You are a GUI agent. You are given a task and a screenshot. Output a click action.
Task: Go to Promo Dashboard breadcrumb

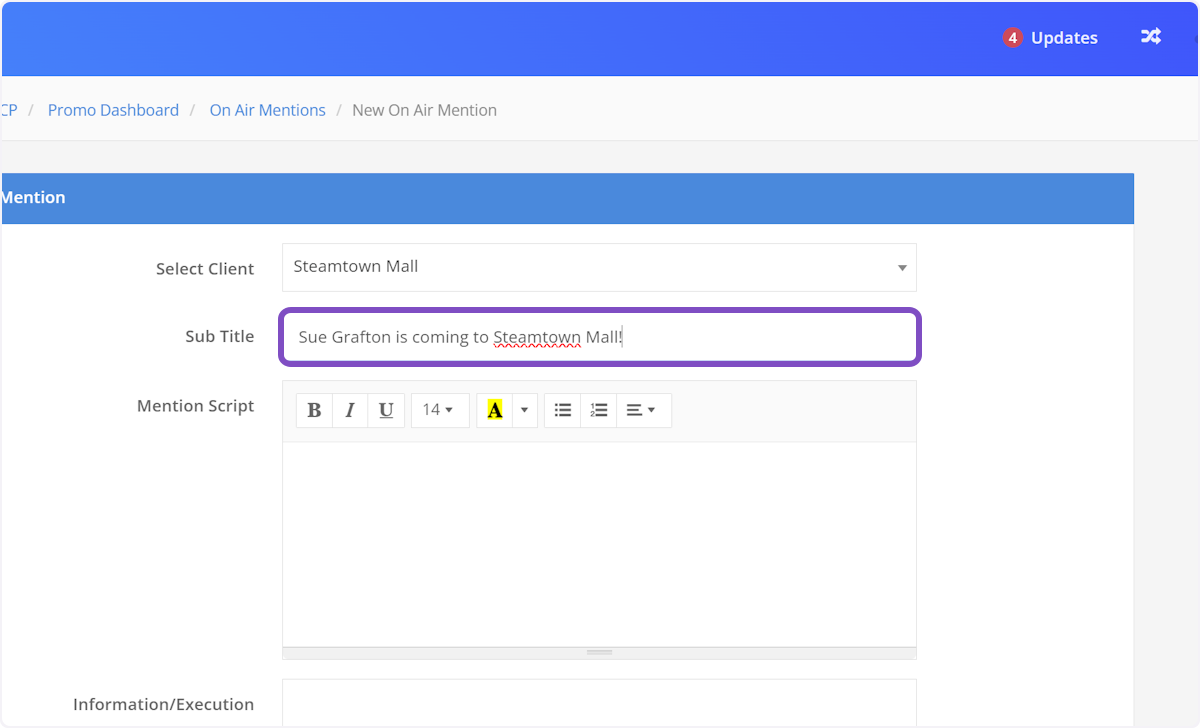pyautogui.click(x=113, y=110)
